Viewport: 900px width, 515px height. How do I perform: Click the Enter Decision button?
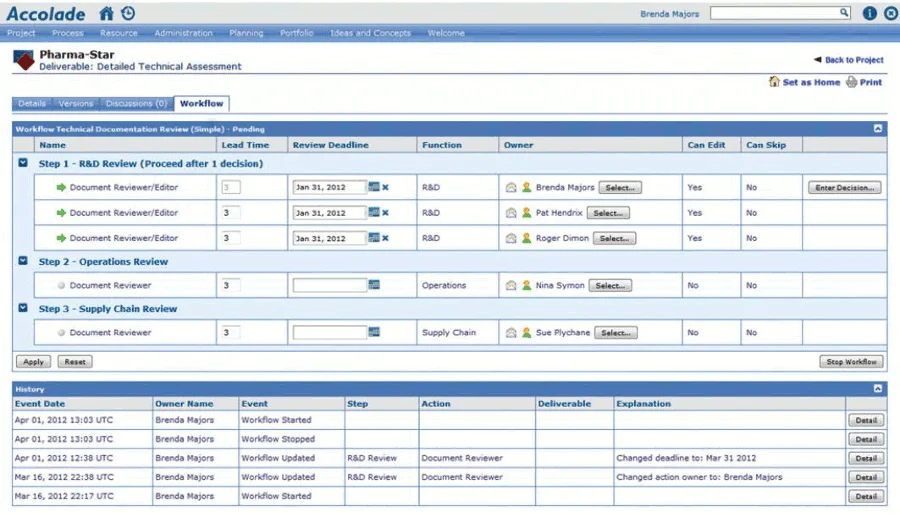tap(844, 188)
